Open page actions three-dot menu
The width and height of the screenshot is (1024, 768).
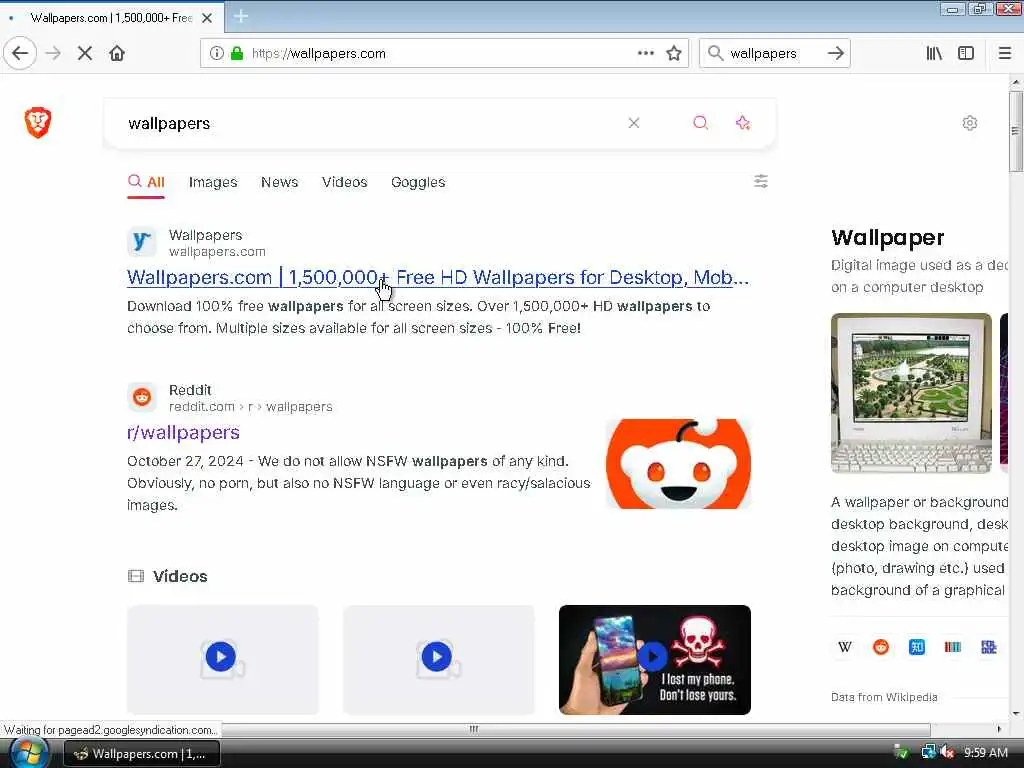click(646, 53)
